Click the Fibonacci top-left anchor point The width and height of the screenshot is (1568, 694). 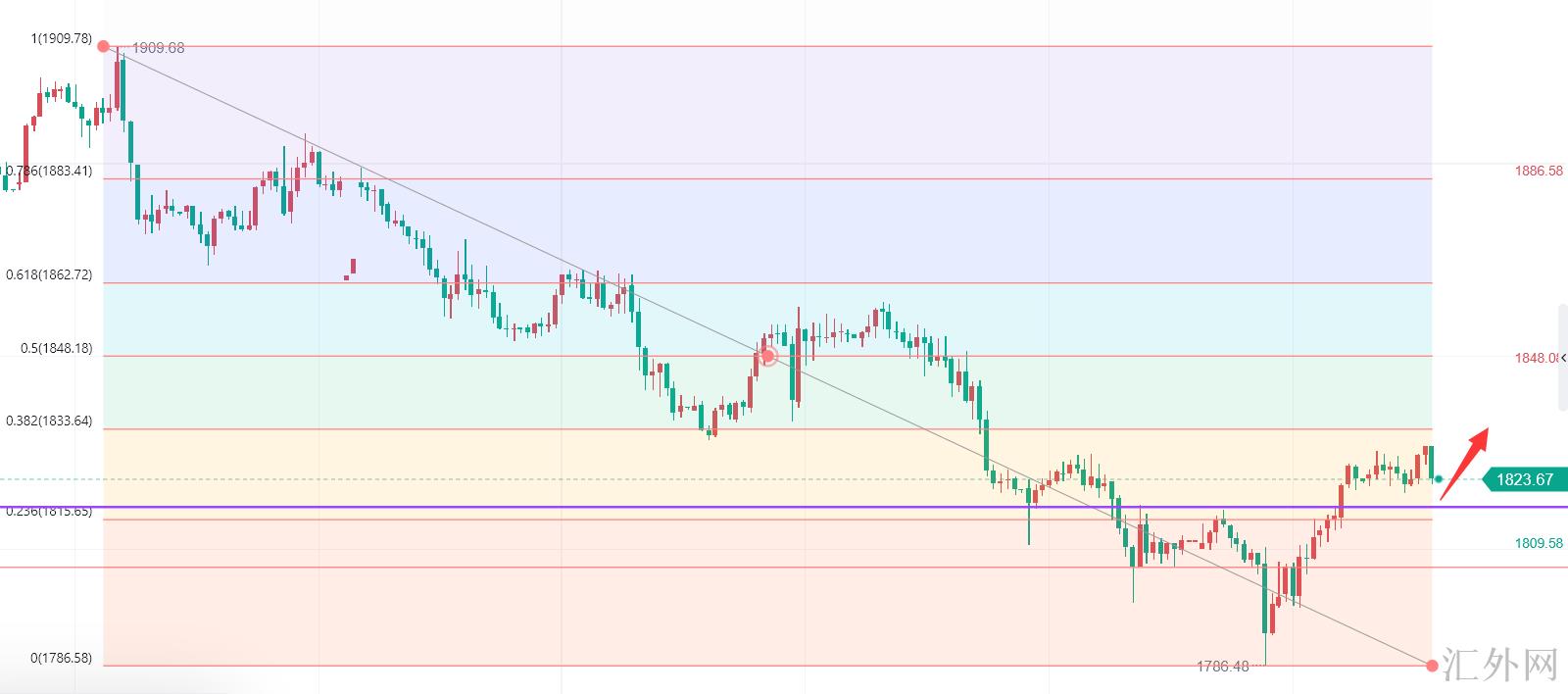click(x=104, y=46)
